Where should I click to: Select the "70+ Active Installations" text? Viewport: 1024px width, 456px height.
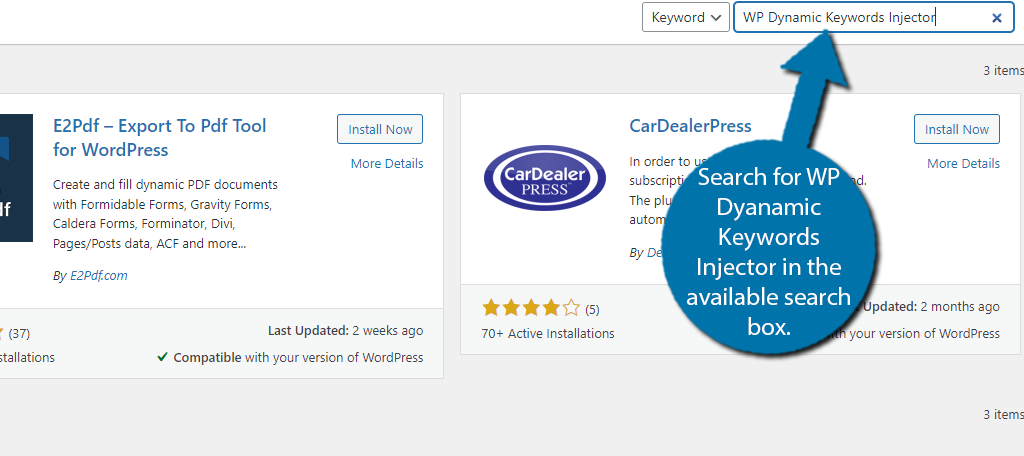tap(548, 333)
